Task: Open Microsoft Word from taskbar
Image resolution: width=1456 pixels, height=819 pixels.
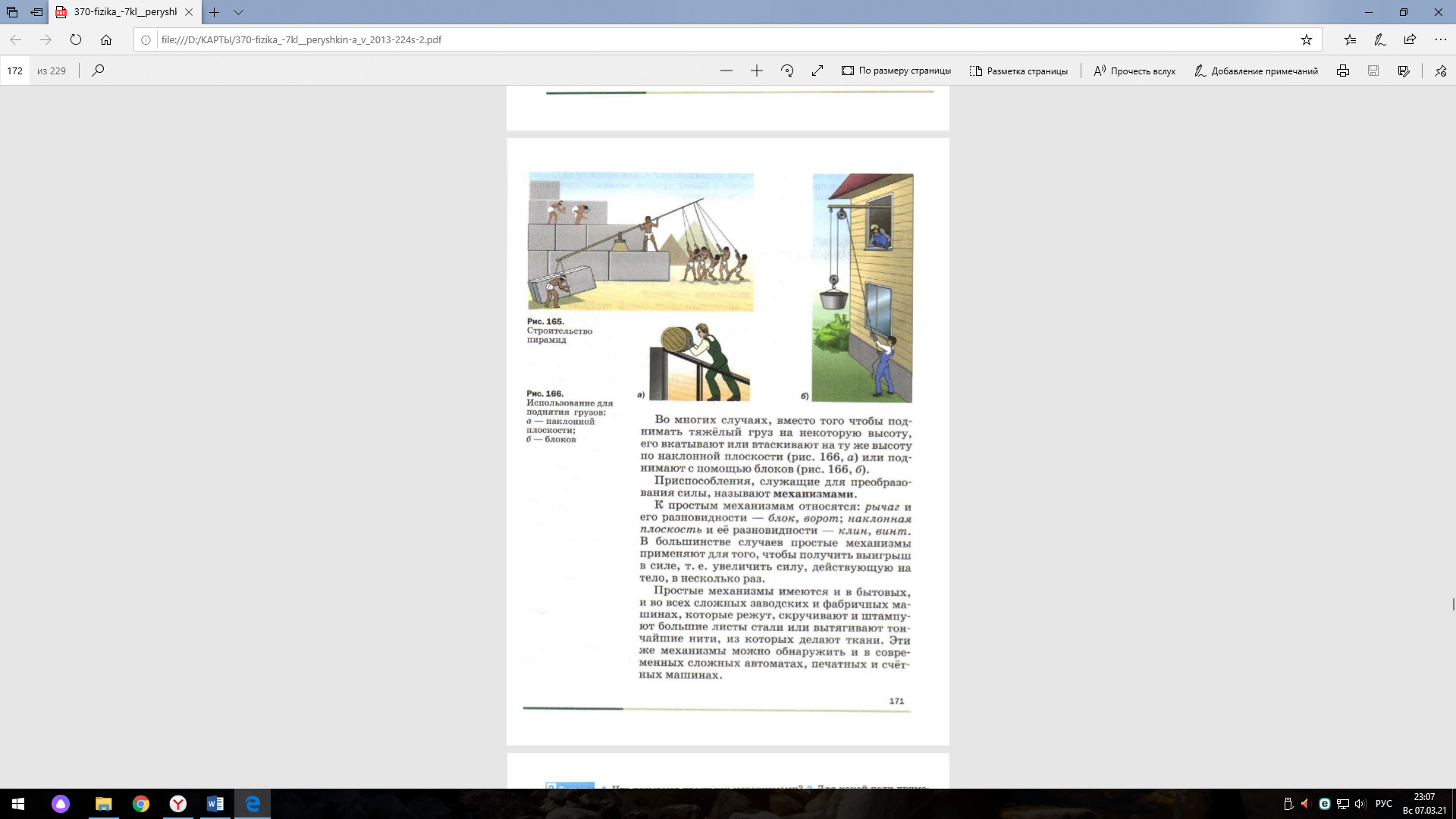Action: coord(215,804)
